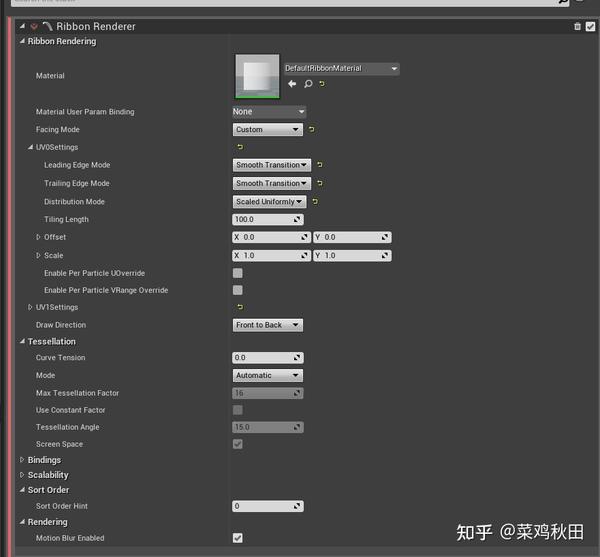Toggle Motion Blur Enabled checkbox
Image resolution: width=600 pixels, height=557 pixels.
[238, 538]
